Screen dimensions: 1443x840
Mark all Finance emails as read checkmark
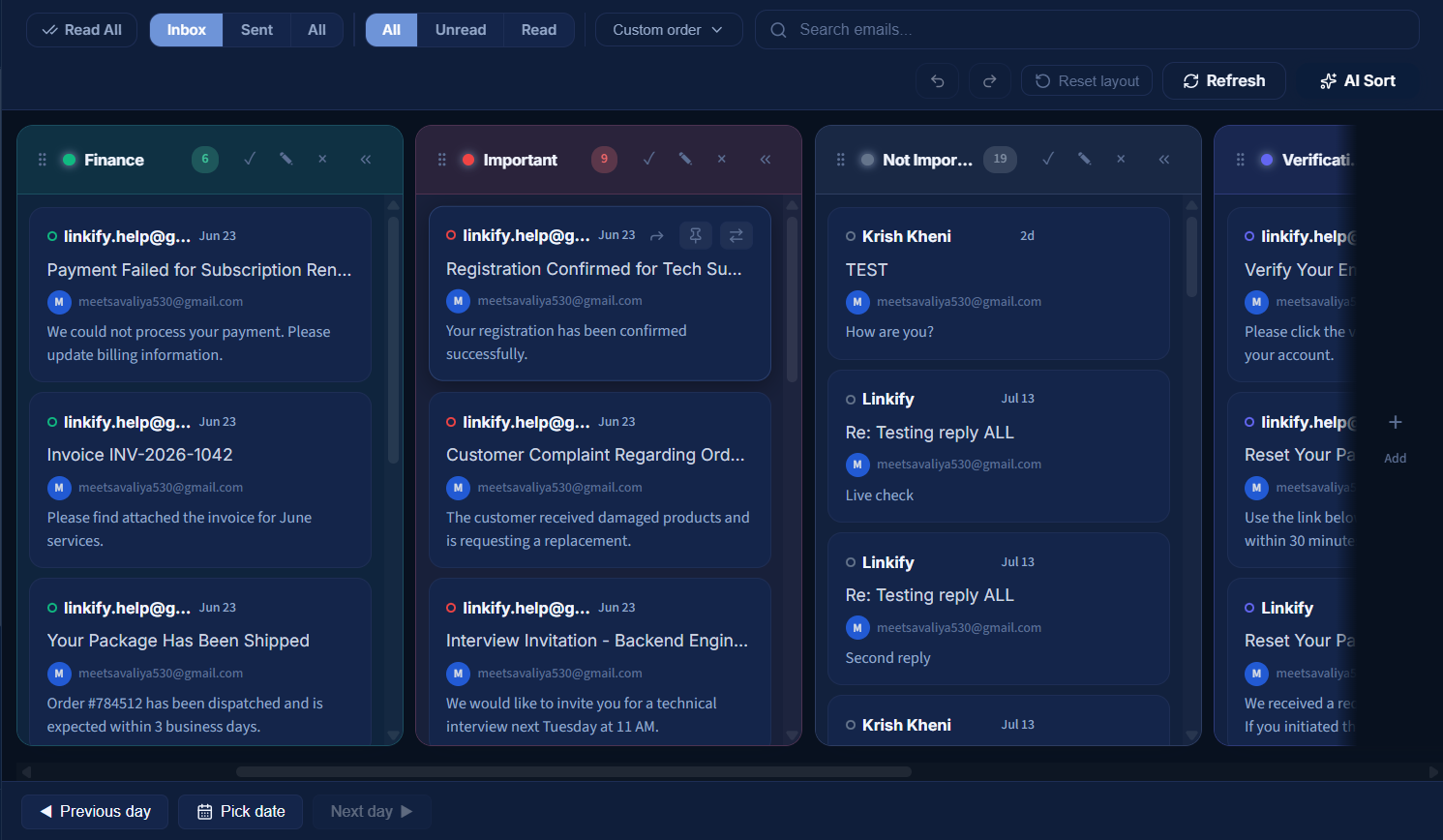(250, 159)
